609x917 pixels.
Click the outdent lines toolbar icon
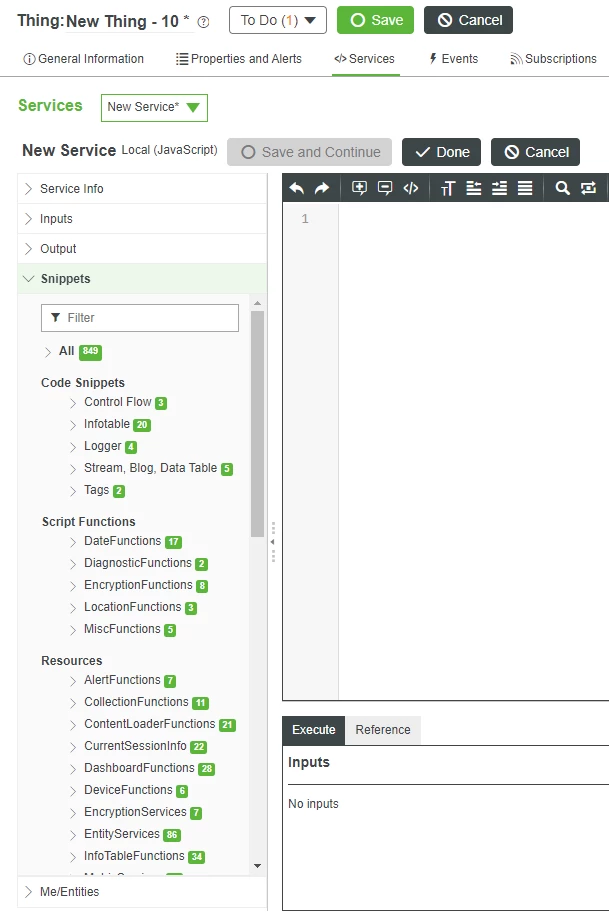tap(473, 188)
